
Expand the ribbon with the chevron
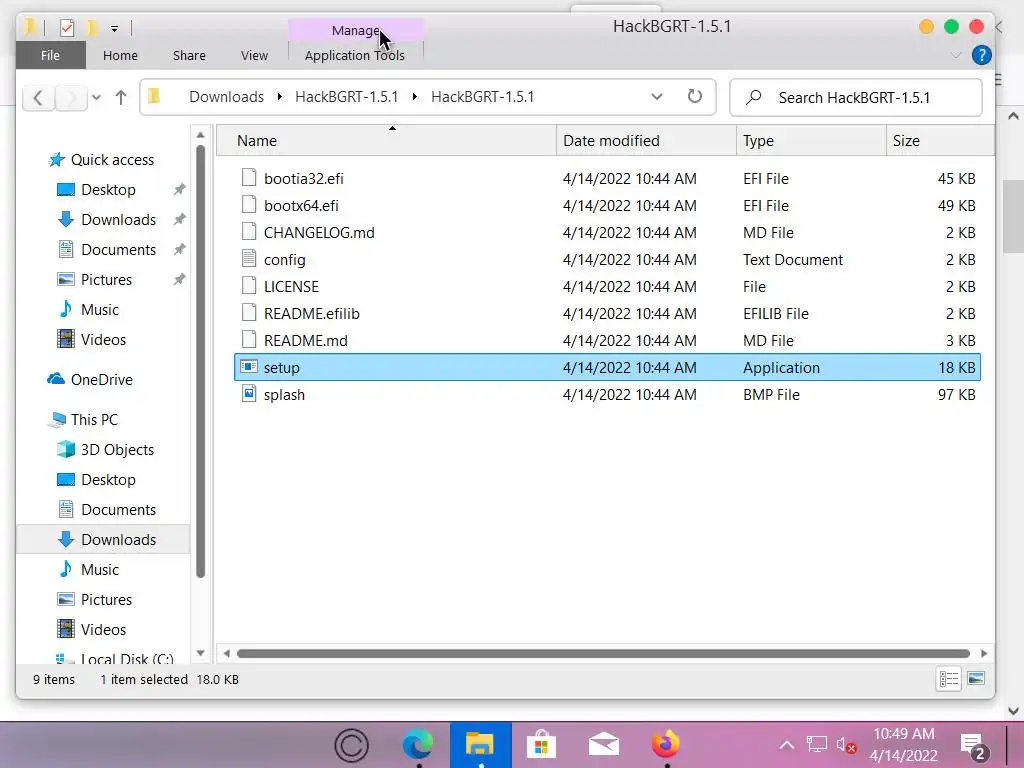point(956,56)
